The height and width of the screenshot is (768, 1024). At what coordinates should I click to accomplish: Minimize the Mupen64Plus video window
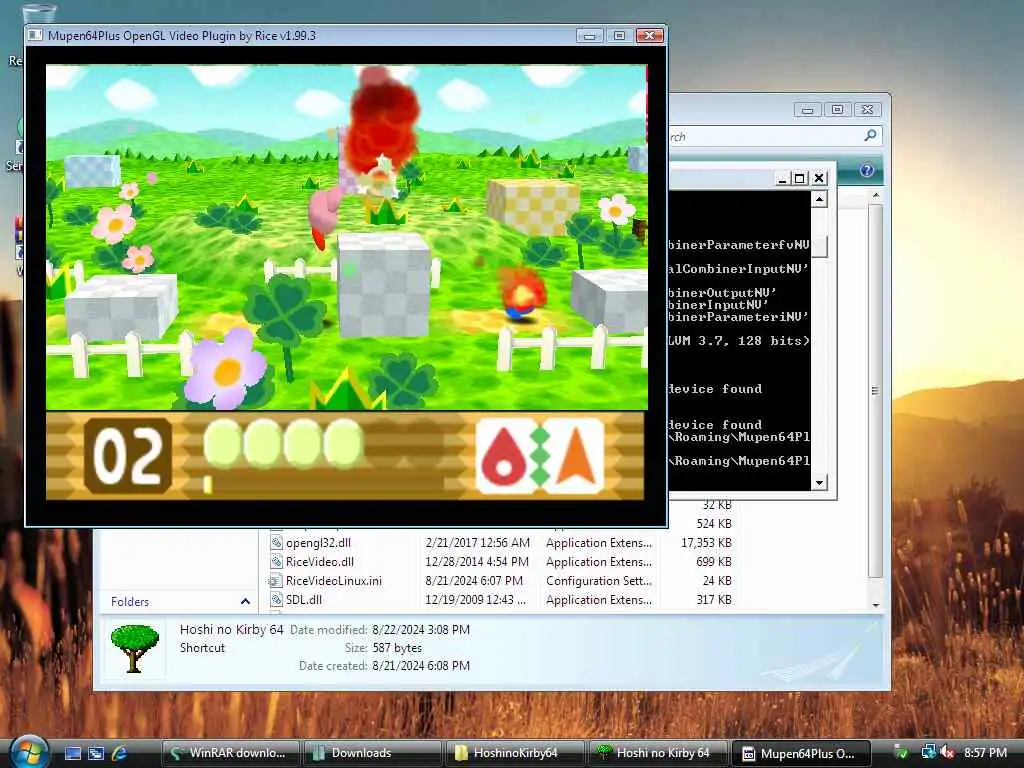589,35
